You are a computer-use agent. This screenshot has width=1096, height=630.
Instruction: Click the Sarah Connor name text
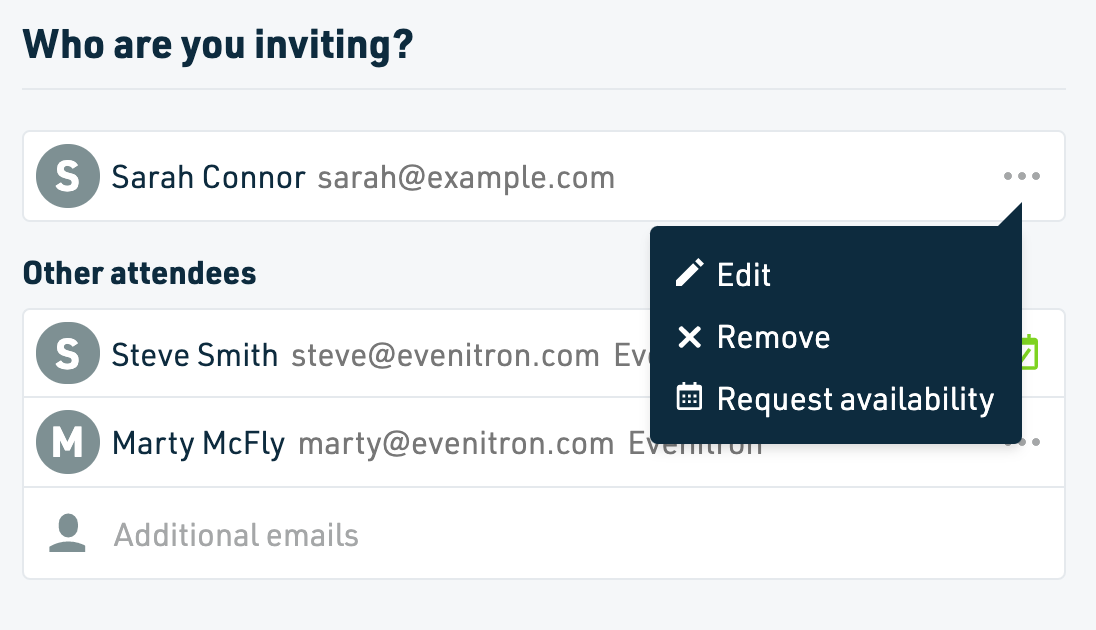coord(208,177)
